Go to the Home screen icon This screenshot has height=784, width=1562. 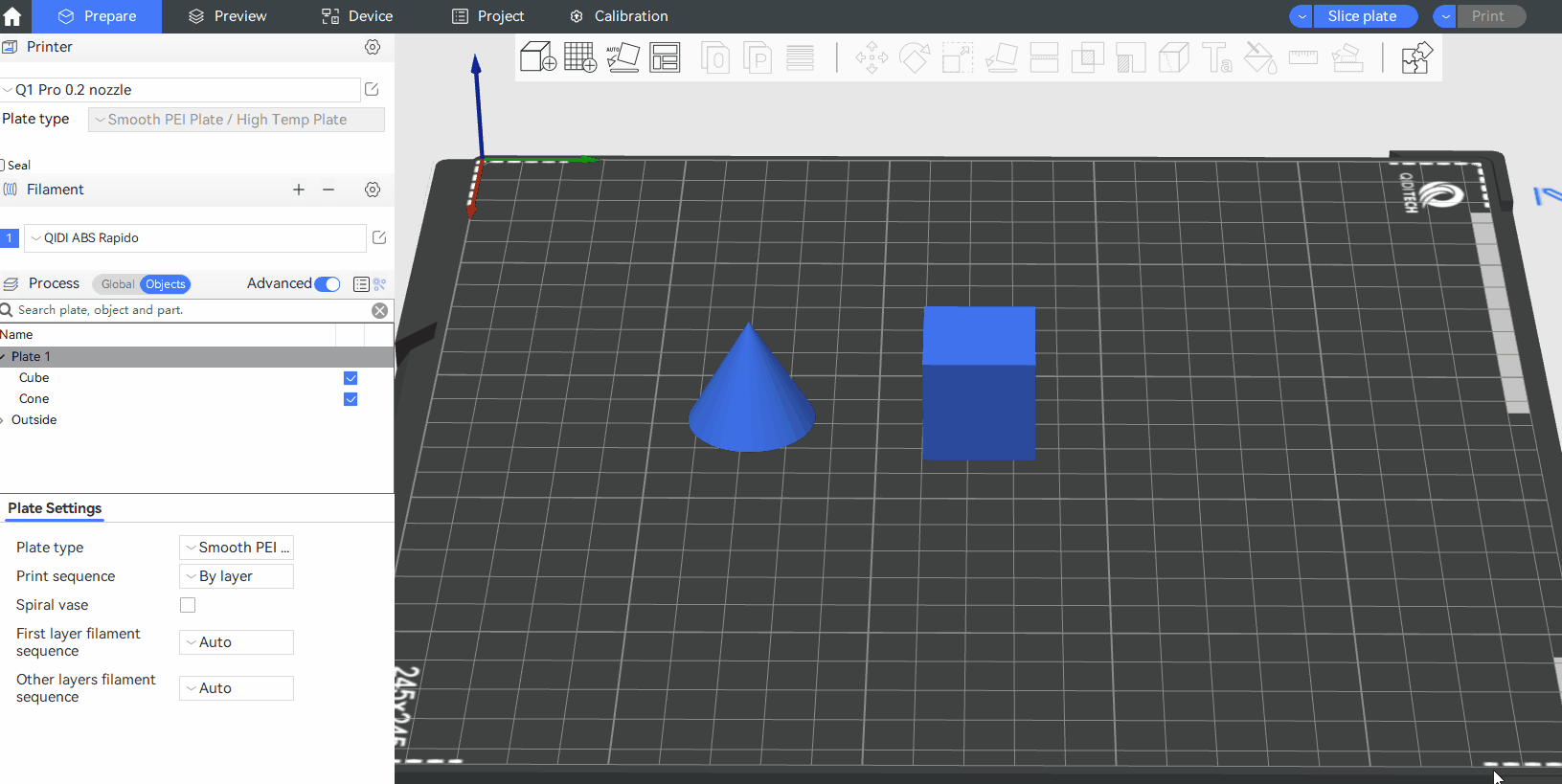coord(12,16)
